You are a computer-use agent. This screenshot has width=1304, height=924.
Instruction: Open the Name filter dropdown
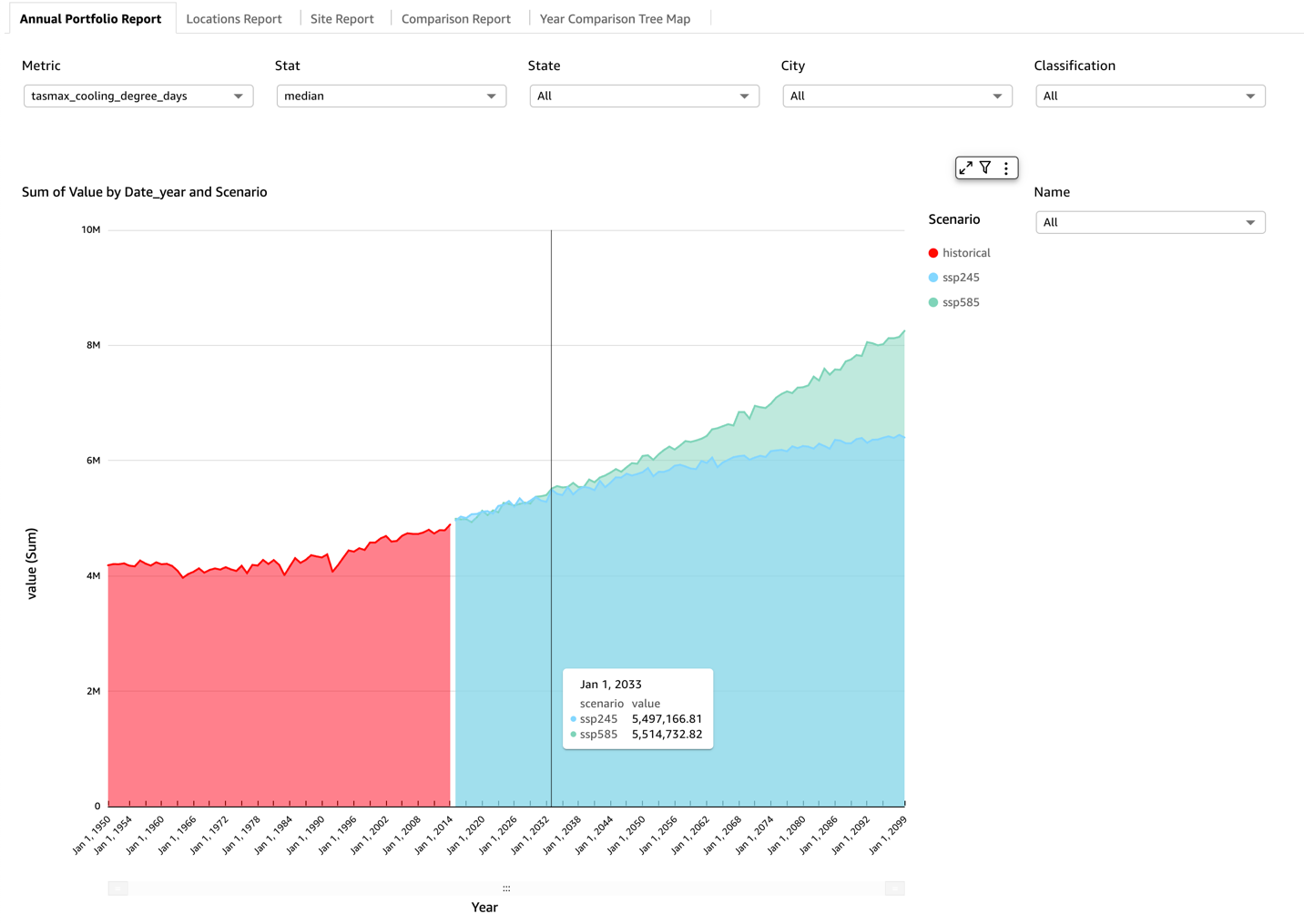(1149, 221)
